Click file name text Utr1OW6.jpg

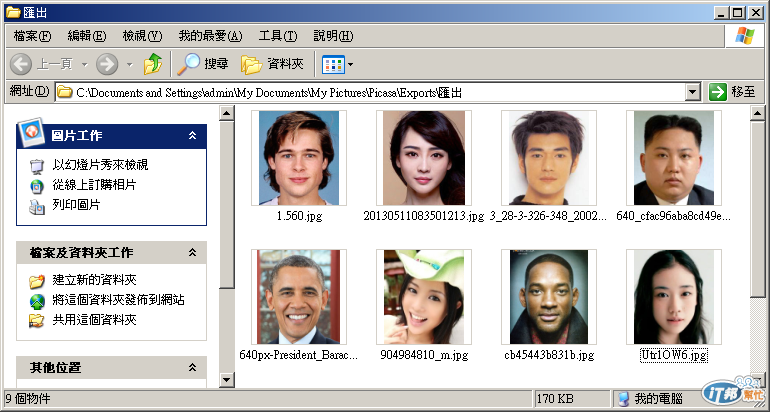point(674,355)
